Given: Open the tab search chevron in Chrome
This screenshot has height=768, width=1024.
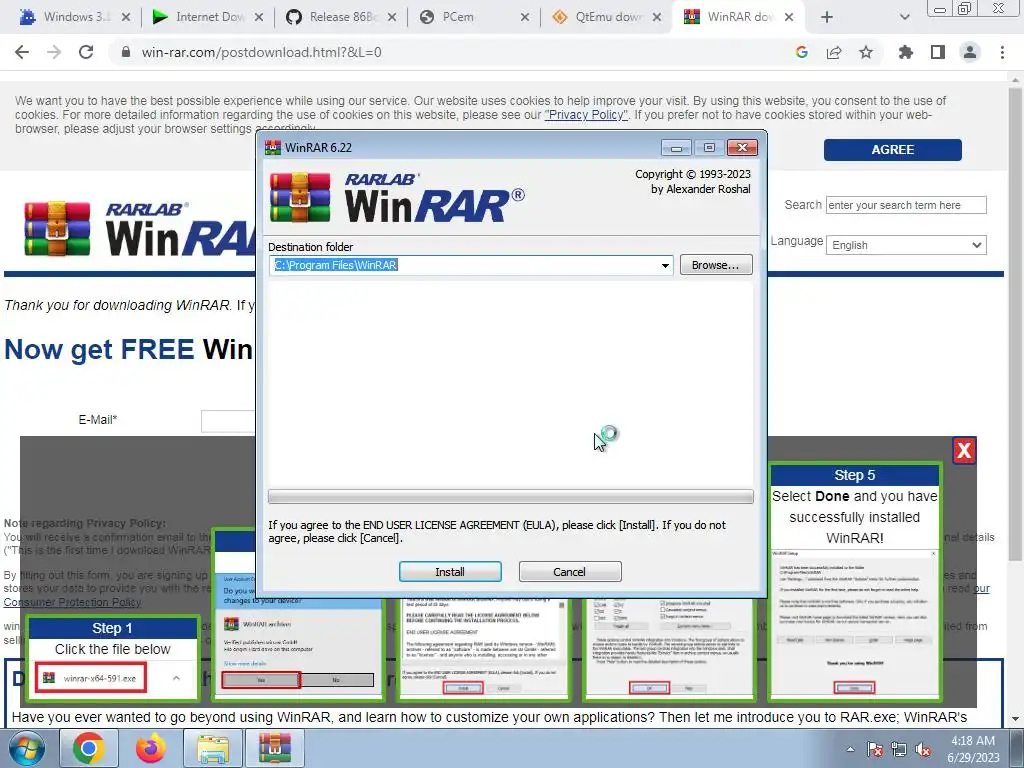Looking at the screenshot, I should (904, 17).
